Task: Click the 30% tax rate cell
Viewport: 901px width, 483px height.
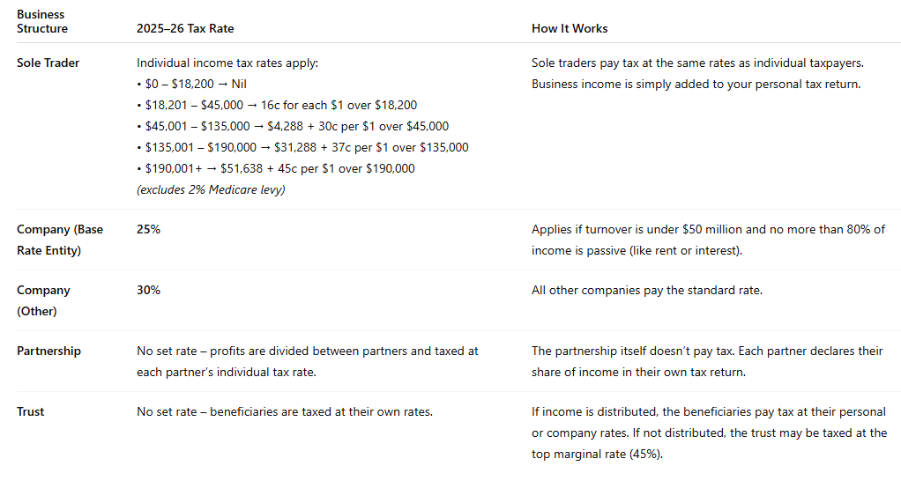Action: point(148,290)
